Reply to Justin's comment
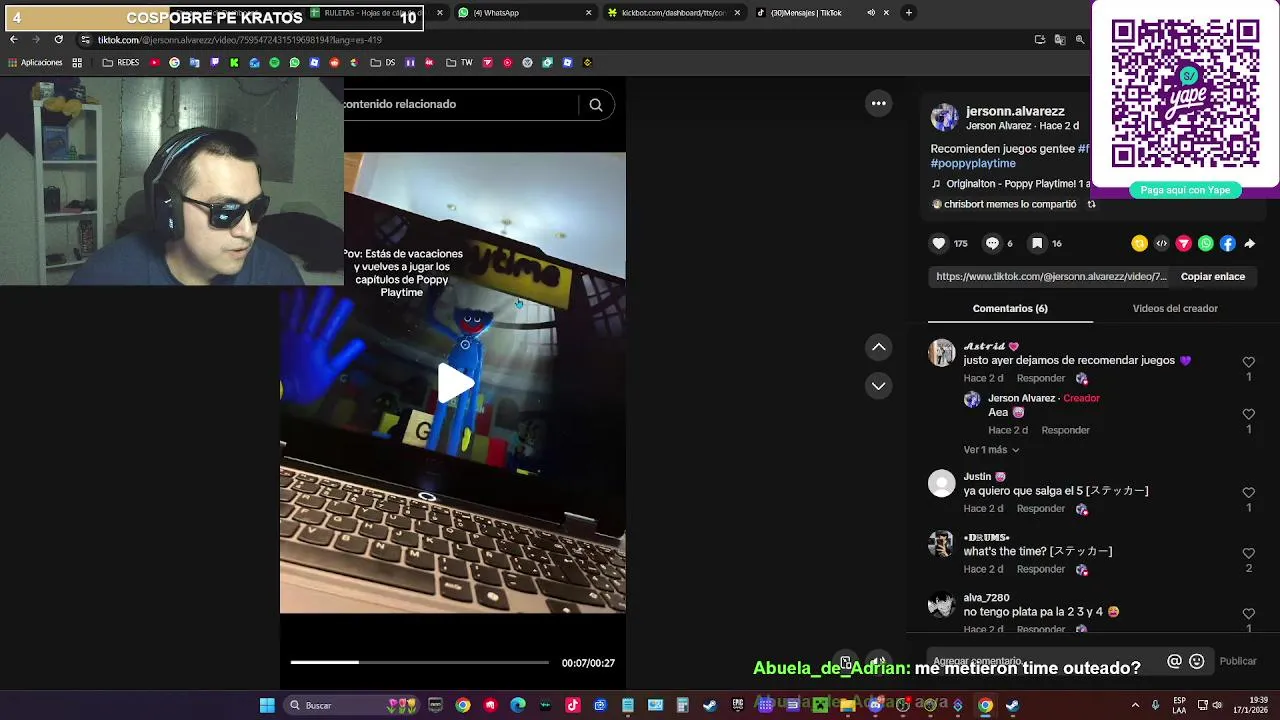This screenshot has width=1280, height=720. click(x=1040, y=509)
